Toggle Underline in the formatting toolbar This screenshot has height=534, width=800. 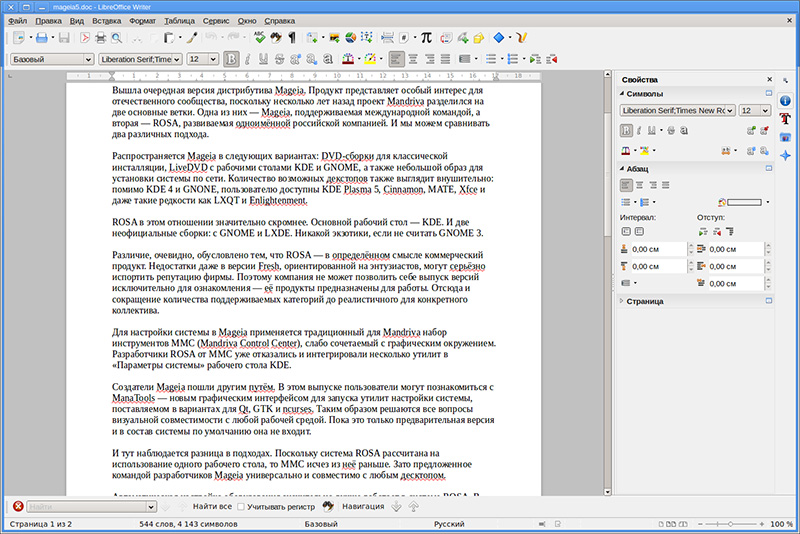click(263, 59)
